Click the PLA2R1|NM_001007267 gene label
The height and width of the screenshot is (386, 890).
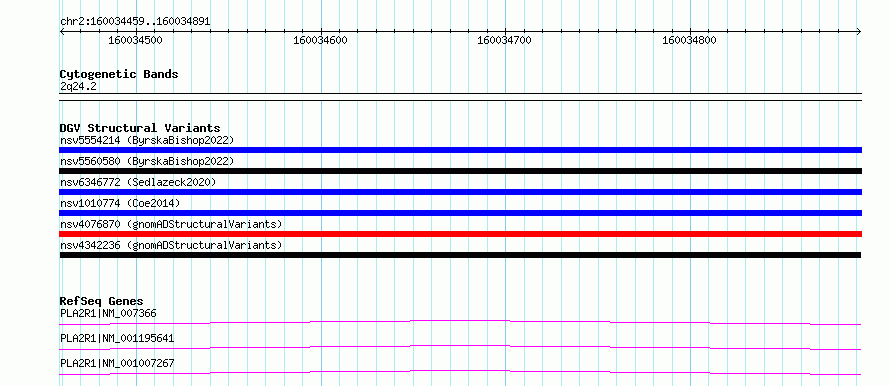click(117, 363)
